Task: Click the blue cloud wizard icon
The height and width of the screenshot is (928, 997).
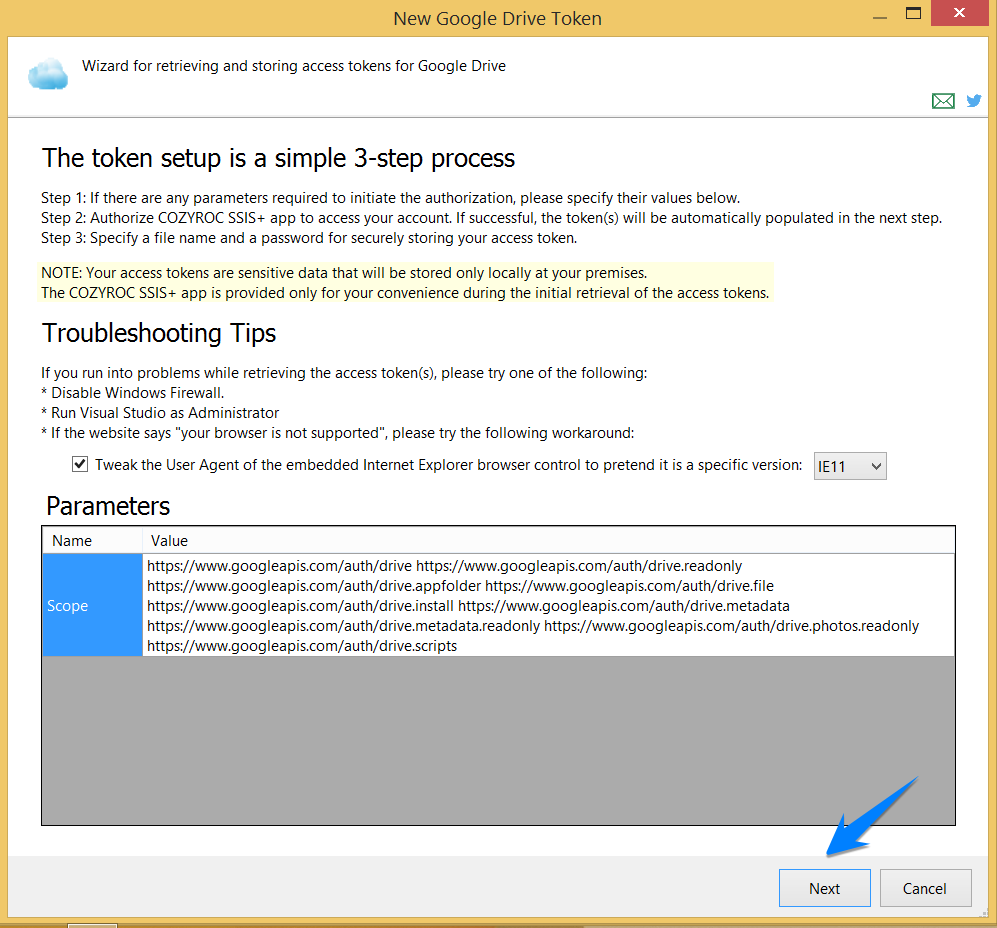Action: pyautogui.click(x=48, y=74)
